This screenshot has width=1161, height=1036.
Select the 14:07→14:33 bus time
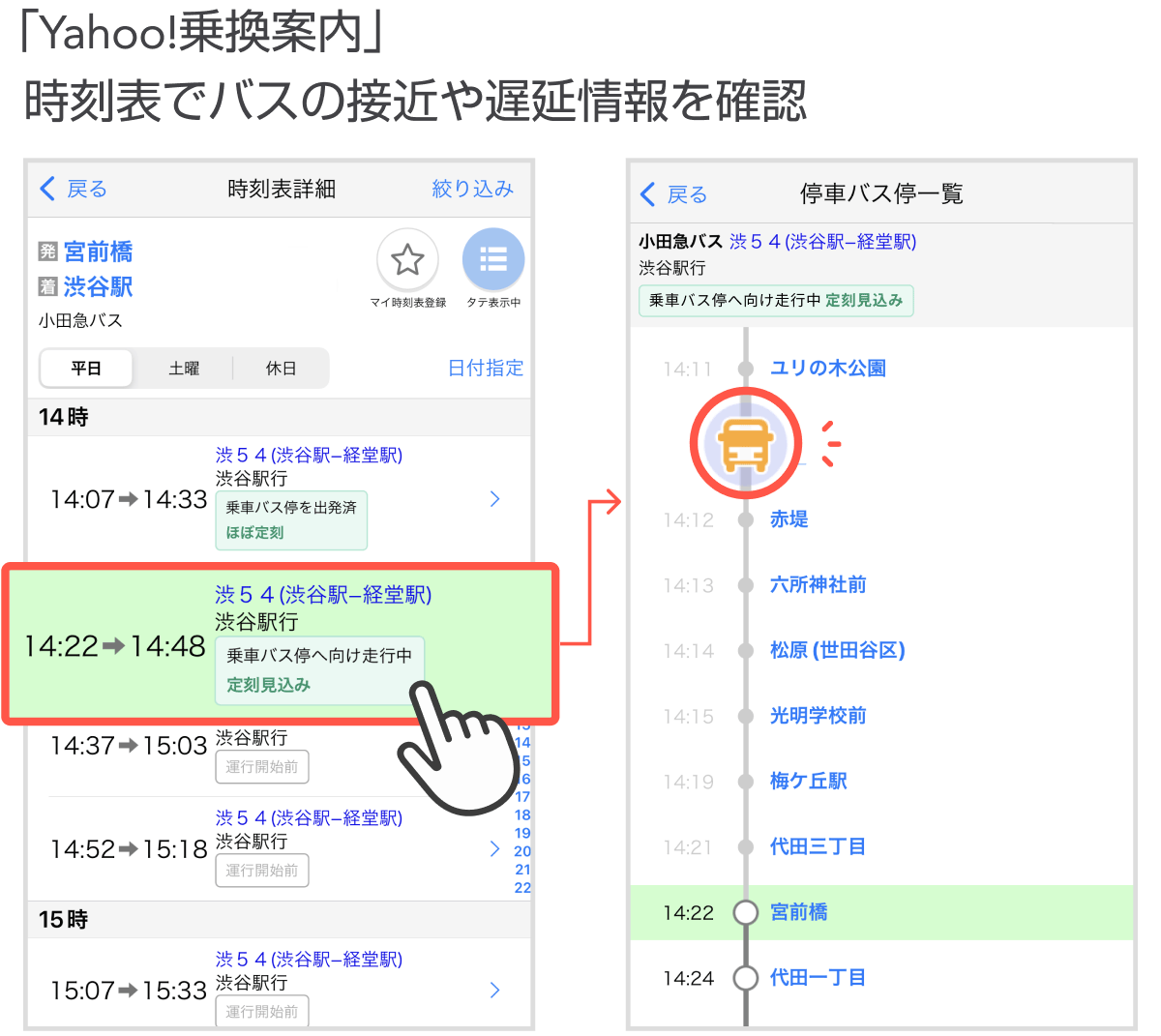tap(129, 499)
